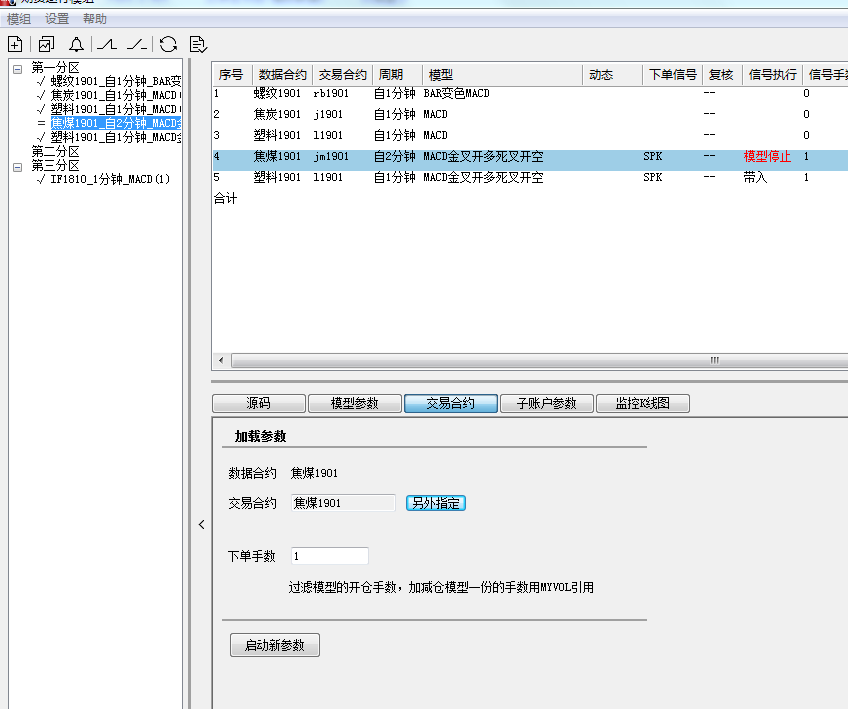Image resolution: width=848 pixels, height=709 pixels.
Task: Collapse the 第一分区 tree node
Action: [17, 68]
